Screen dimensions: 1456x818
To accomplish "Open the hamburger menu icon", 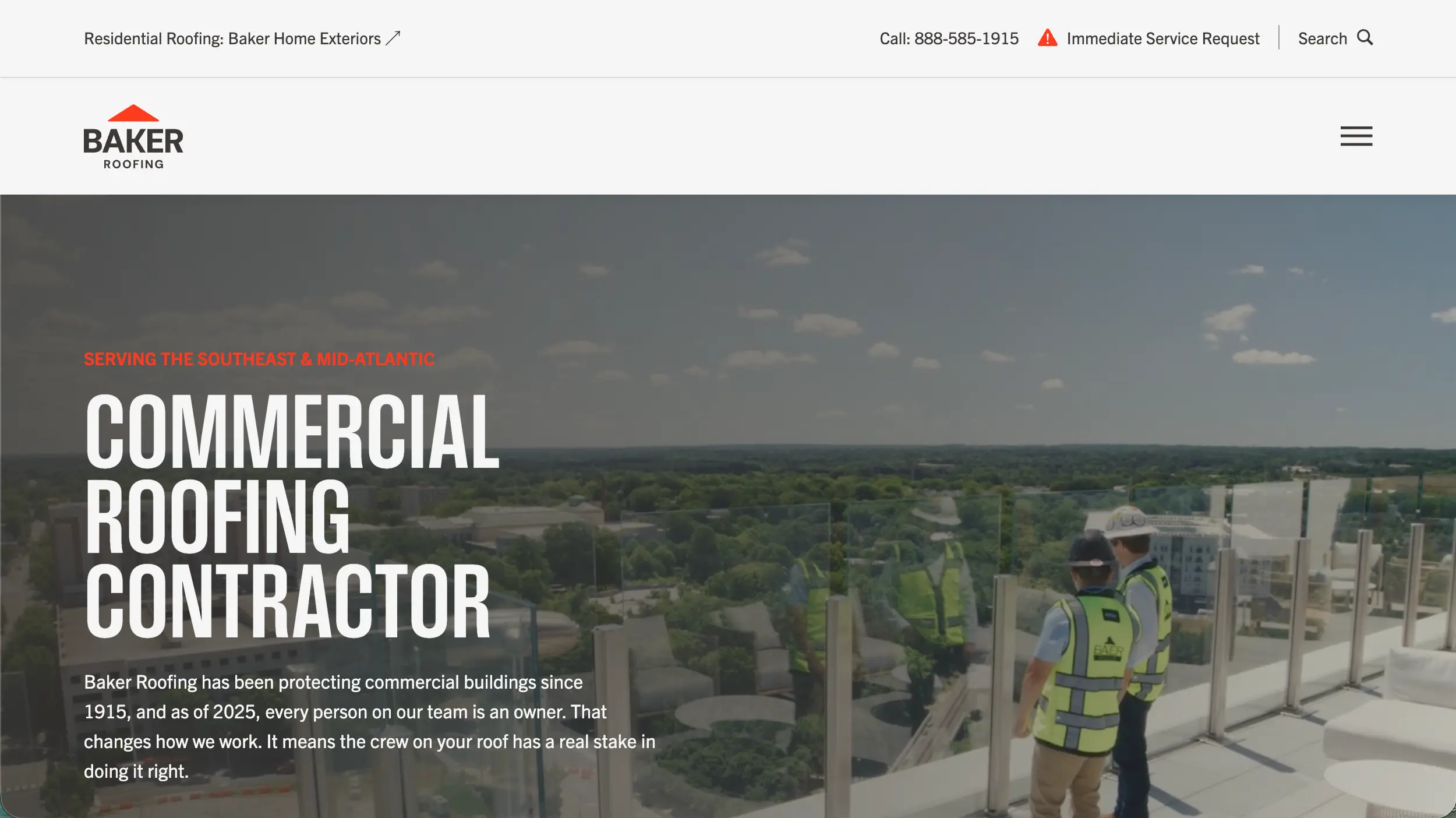I will [1356, 136].
